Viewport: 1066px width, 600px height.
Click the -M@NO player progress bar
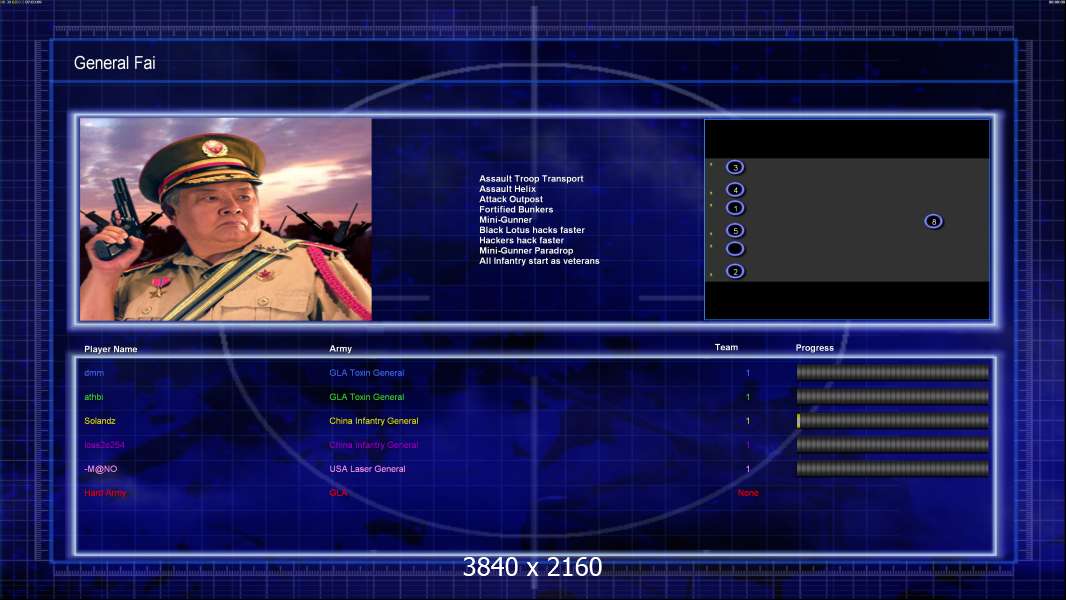(x=893, y=469)
